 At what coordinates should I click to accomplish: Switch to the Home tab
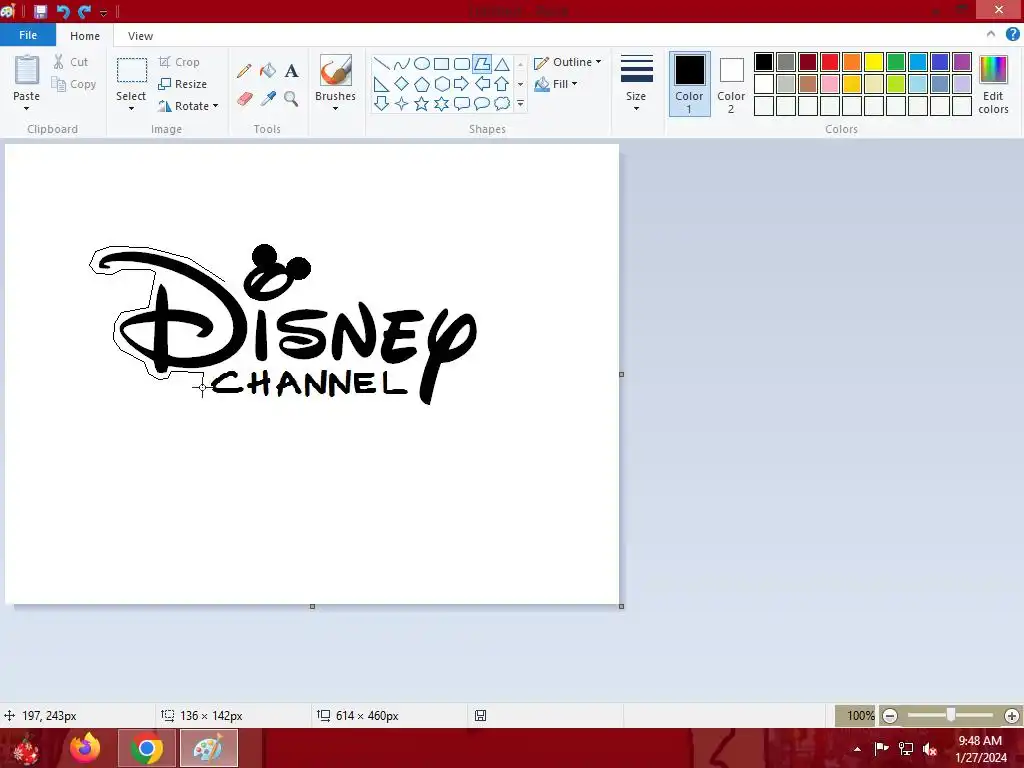pos(85,36)
